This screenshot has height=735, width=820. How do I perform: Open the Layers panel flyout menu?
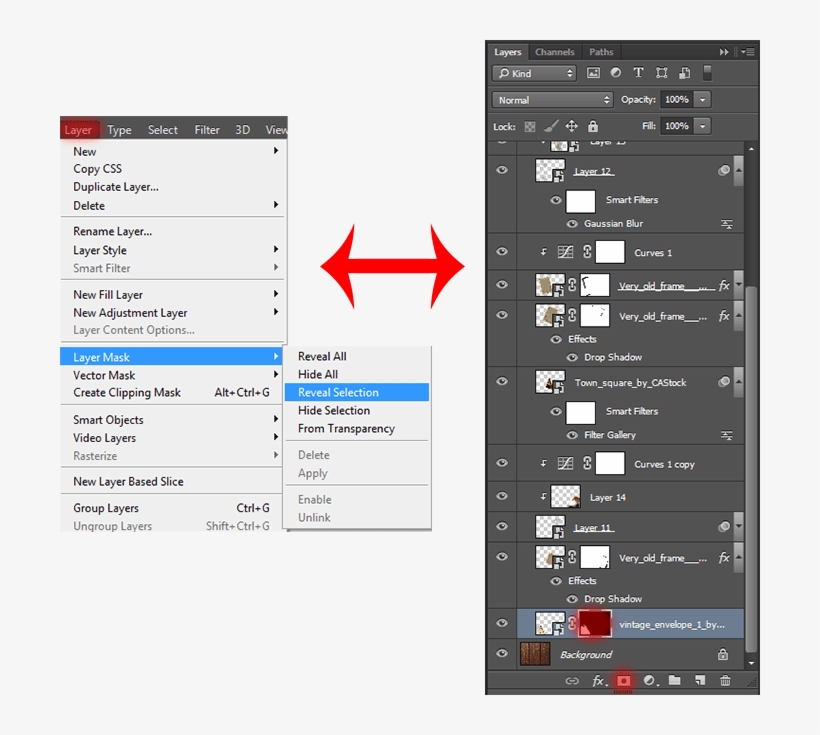(x=747, y=52)
